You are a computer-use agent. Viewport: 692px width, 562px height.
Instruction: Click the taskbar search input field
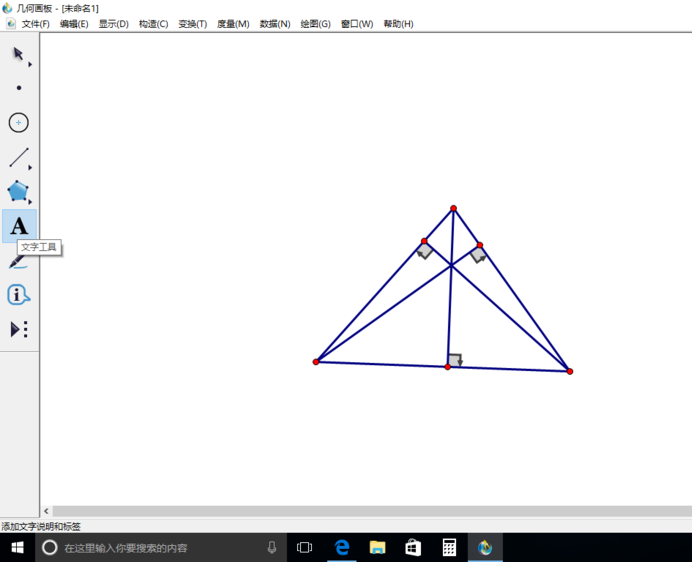point(161,548)
